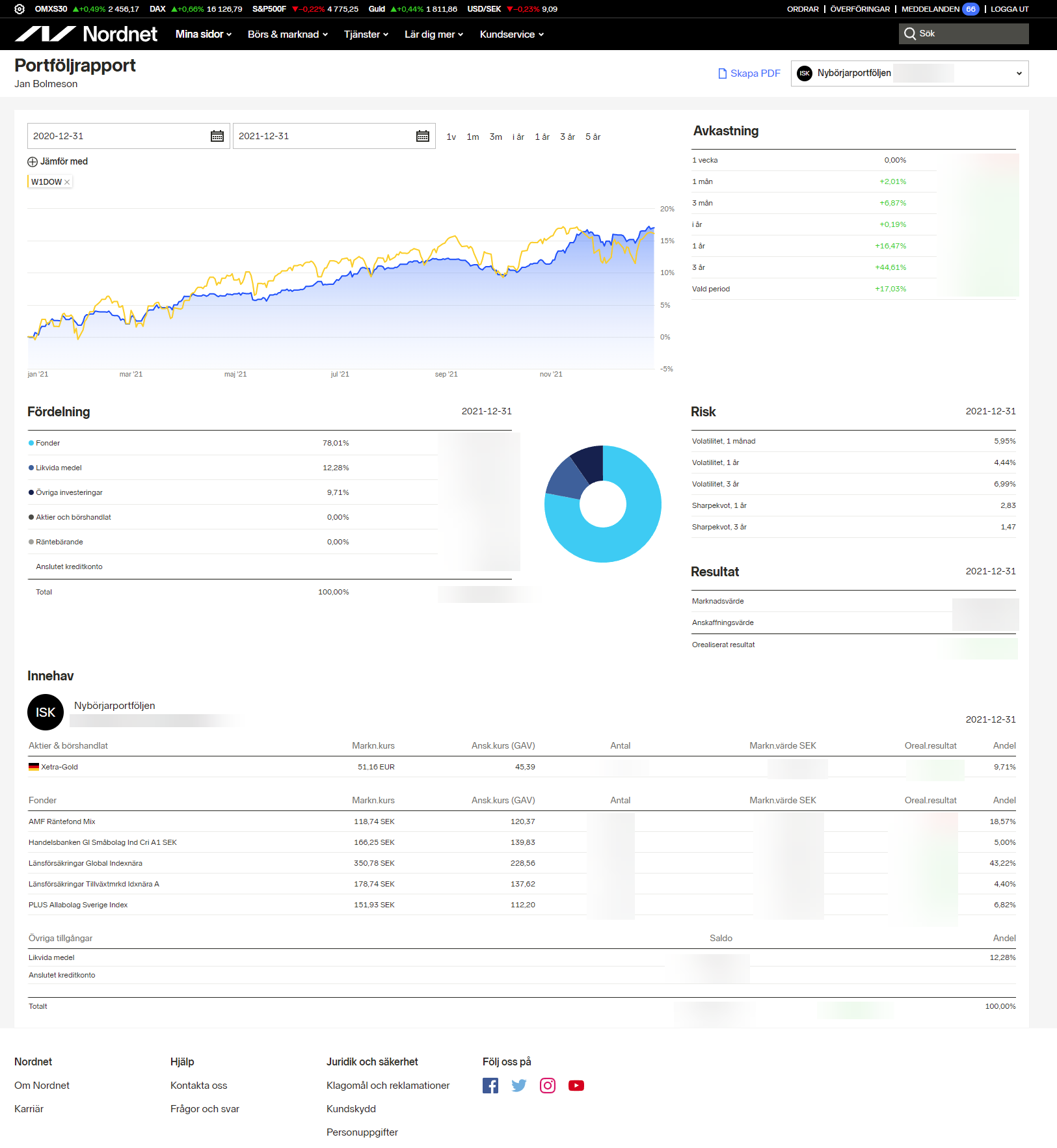Open Nordnet's Twitter page
This screenshot has width=1057, height=1148.
click(x=519, y=1086)
